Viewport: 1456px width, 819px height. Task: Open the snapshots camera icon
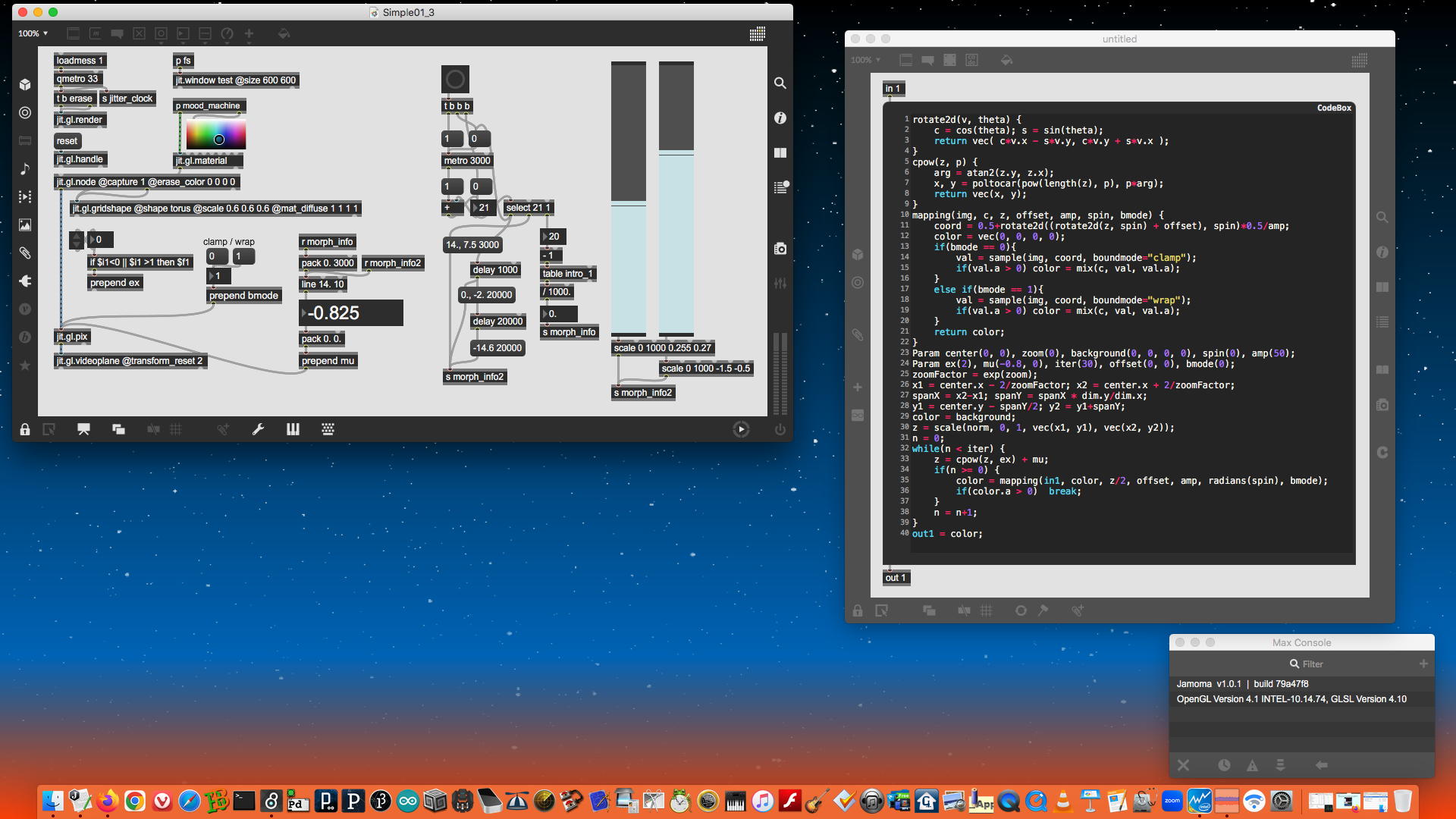coord(780,249)
